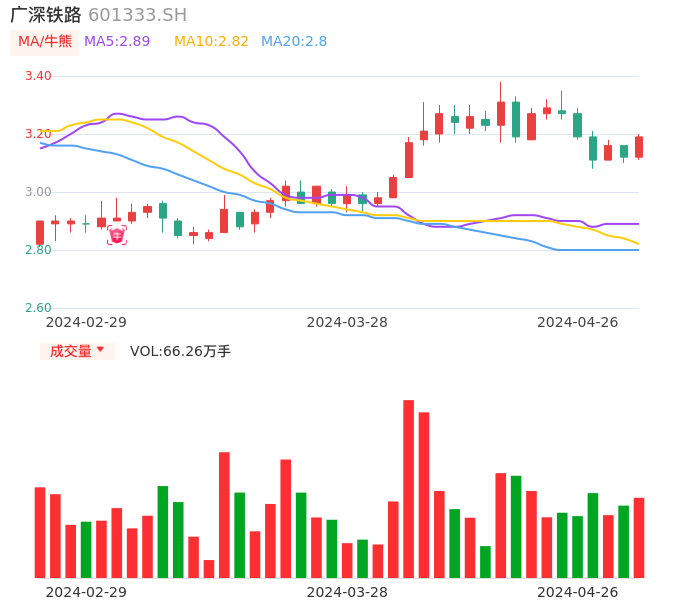Viewport: 686px width, 606px height.
Task: Click the last red candlestick on the right
Action: click(639, 147)
